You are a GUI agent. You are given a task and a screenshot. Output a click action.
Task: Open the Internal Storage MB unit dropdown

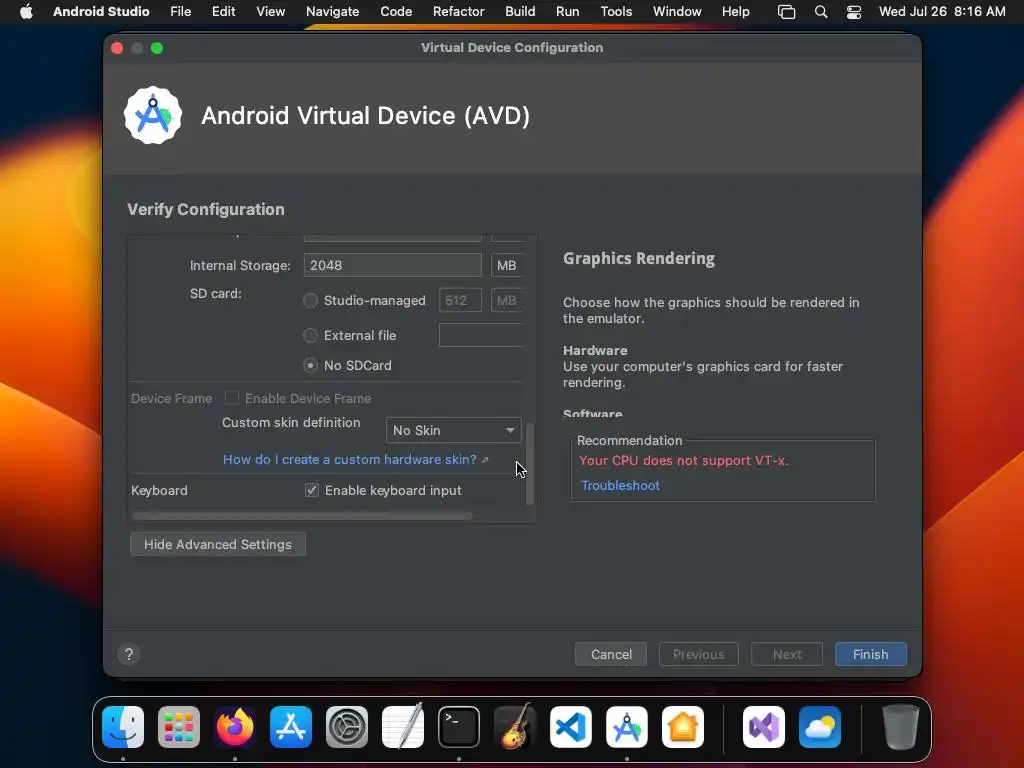(507, 265)
